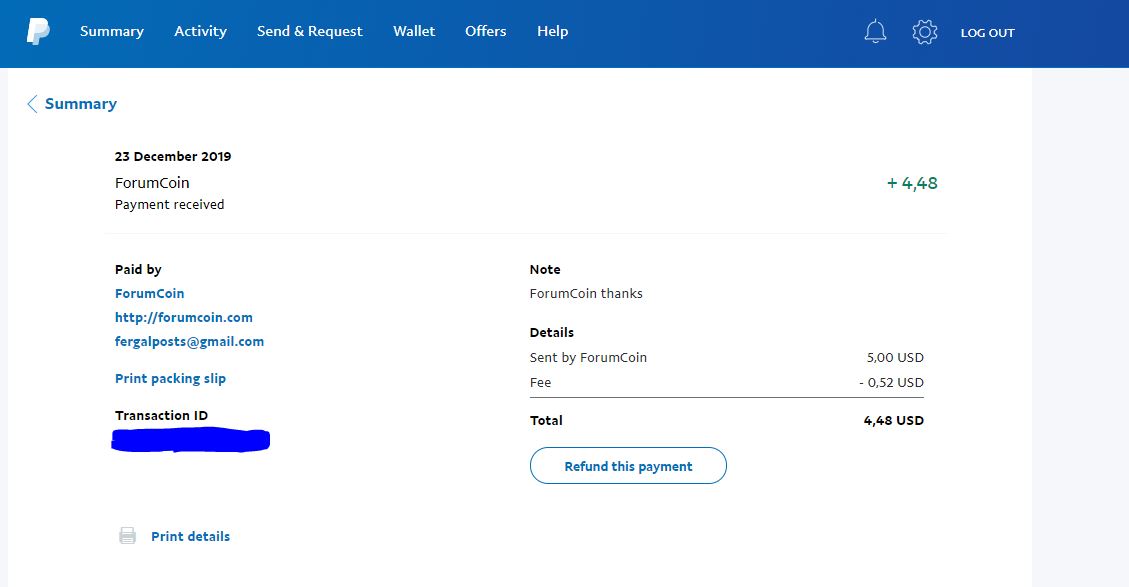Image resolution: width=1129 pixels, height=587 pixels.
Task: Open the http://forumcoin.com link
Action: 184,317
